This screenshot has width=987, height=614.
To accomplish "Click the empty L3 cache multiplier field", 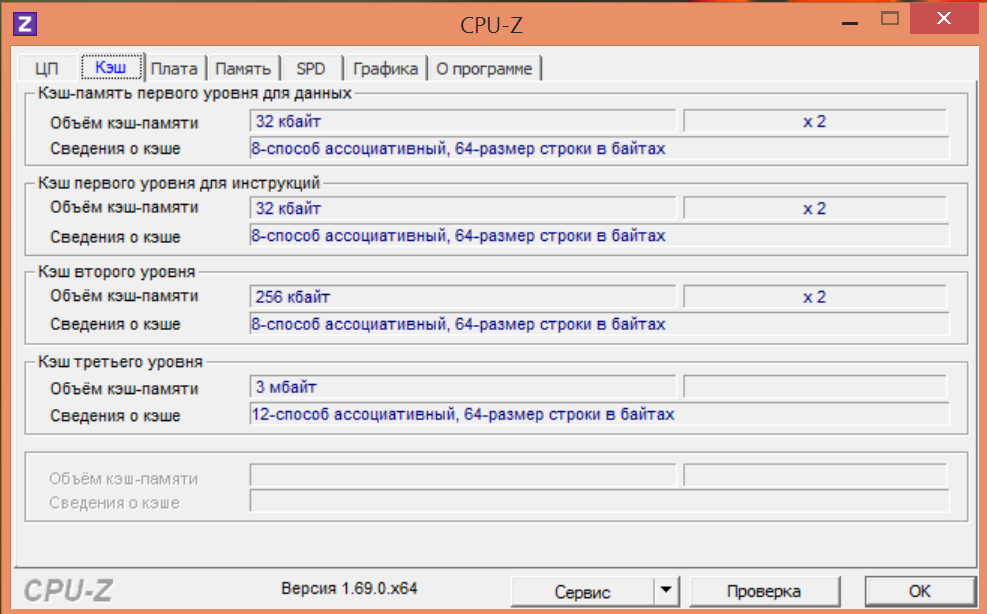I will tap(815, 387).
